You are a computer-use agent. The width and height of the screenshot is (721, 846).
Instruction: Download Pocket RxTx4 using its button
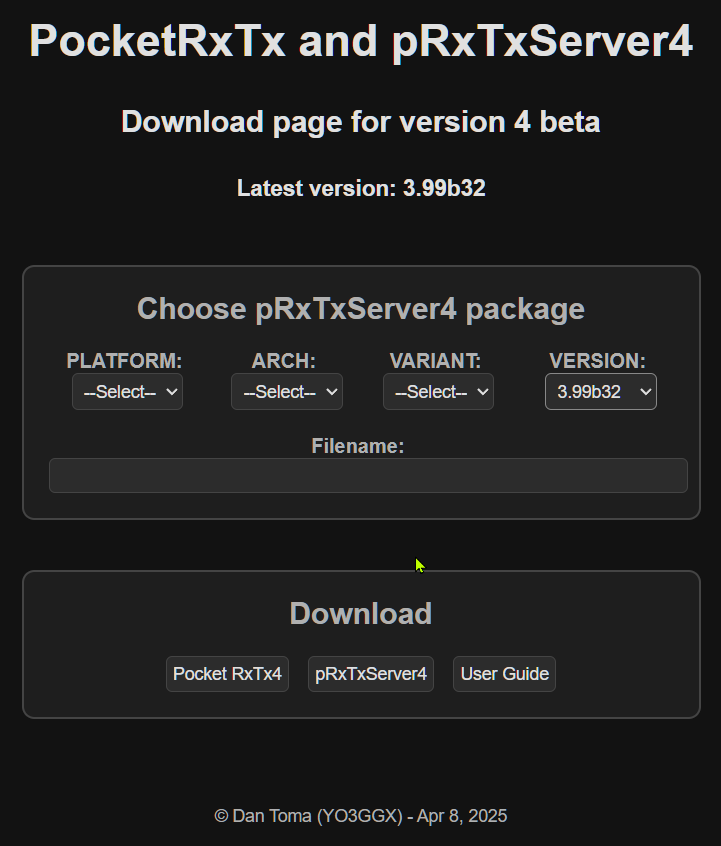tap(227, 674)
